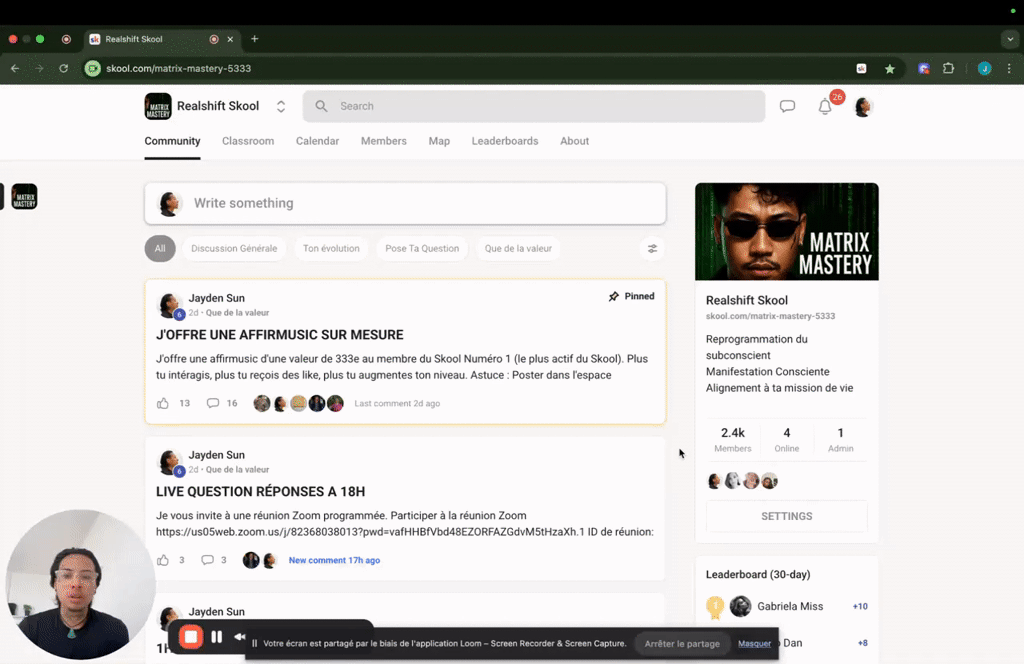The image size is (1024, 664).
Task: Click Arrêter le partage button
Action: pyautogui.click(x=682, y=644)
